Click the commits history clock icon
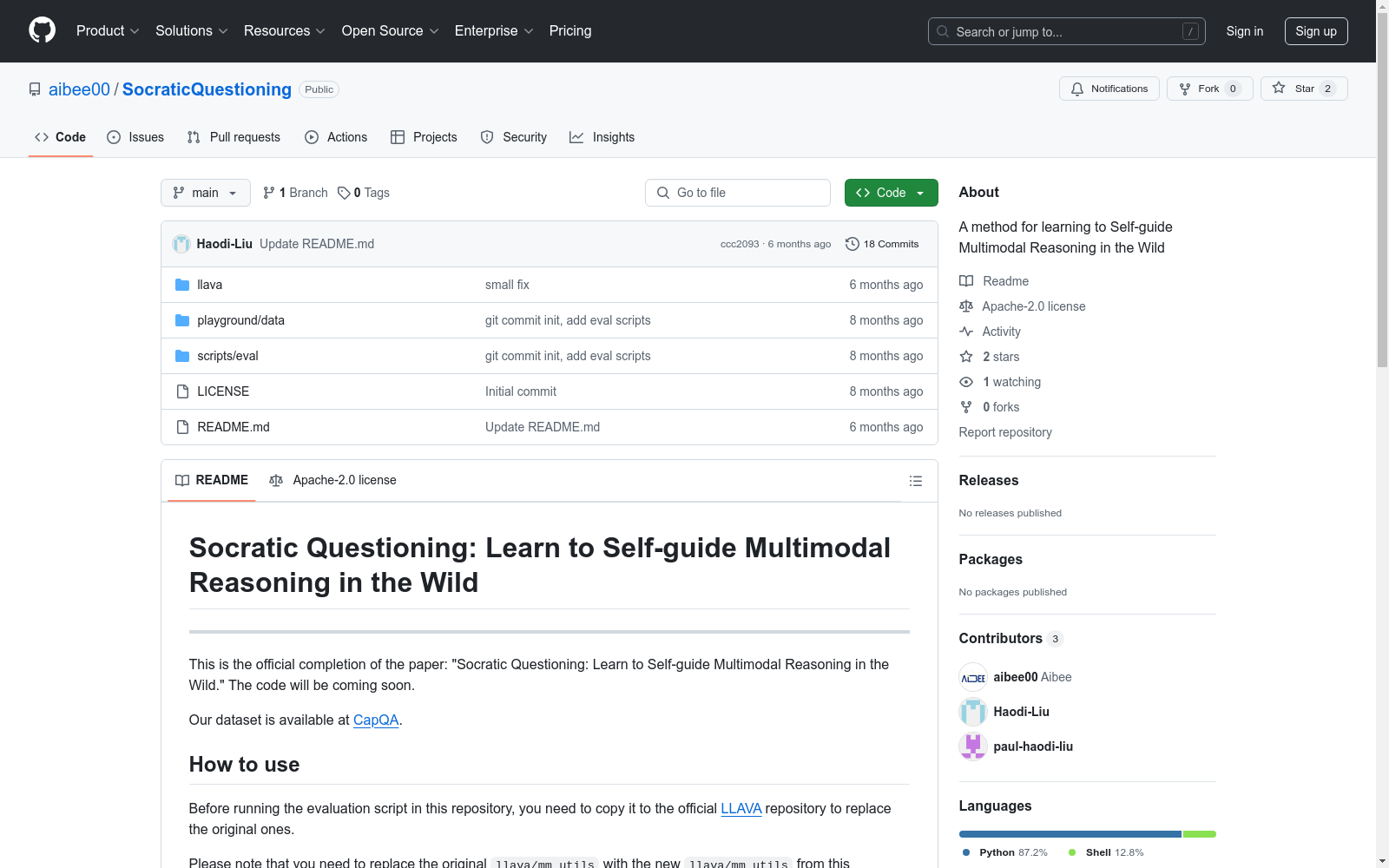This screenshot has height=868, width=1389. pyautogui.click(x=852, y=244)
